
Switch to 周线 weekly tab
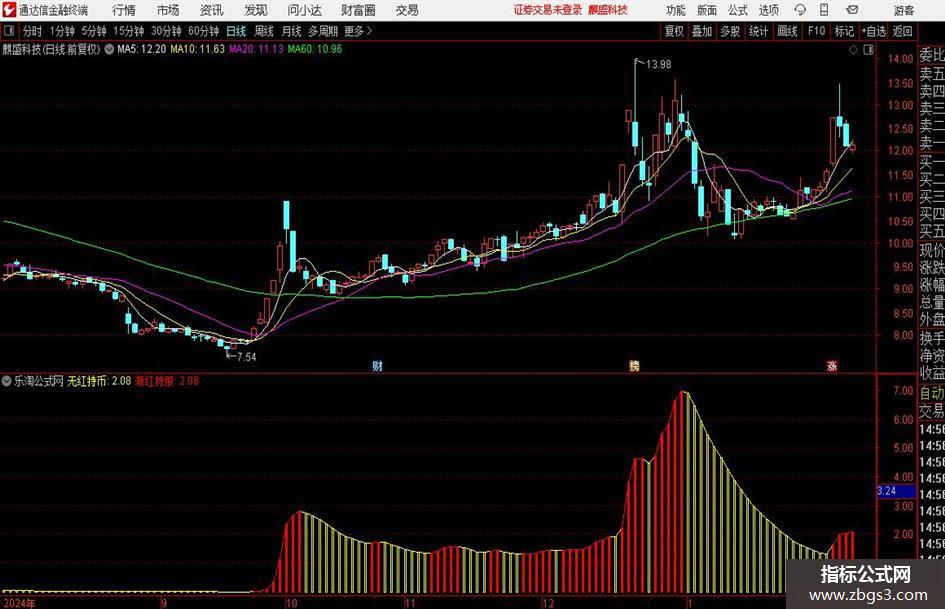point(264,31)
